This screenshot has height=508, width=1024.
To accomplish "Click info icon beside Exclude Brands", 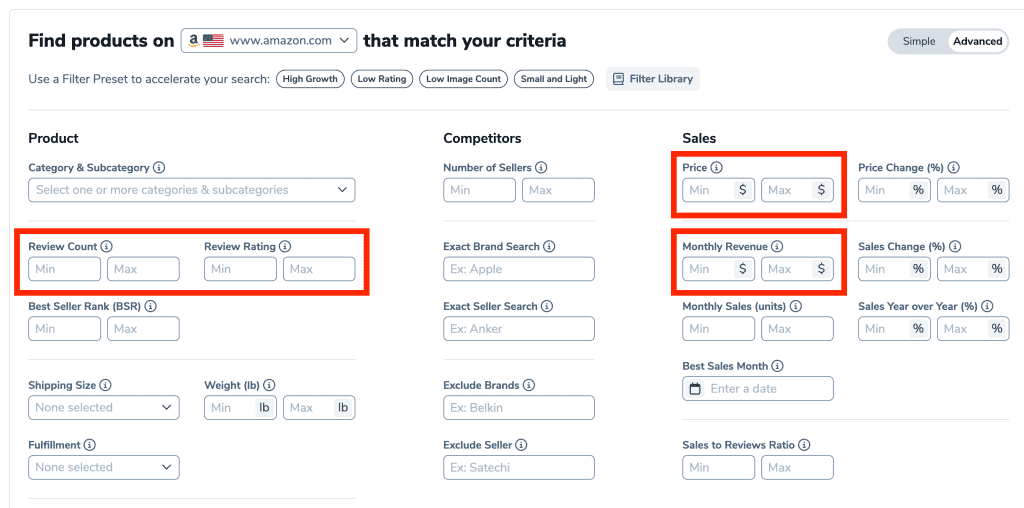I will point(528,385).
